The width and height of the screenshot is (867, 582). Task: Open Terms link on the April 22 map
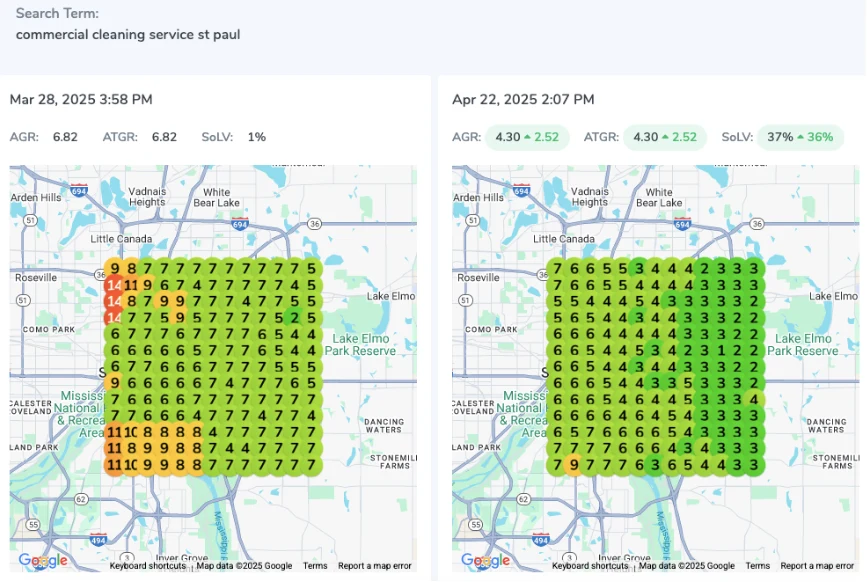coord(758,566)
